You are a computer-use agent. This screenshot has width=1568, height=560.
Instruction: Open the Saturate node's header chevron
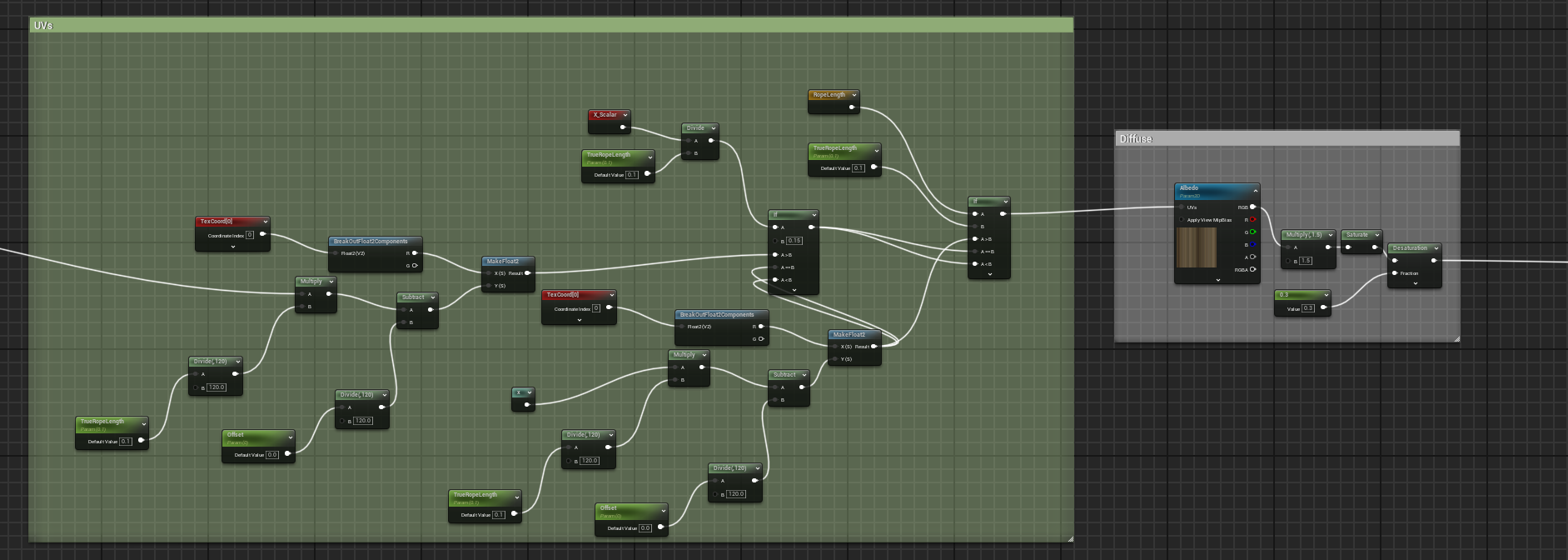pyautogui.click(x=1376, y=235)
